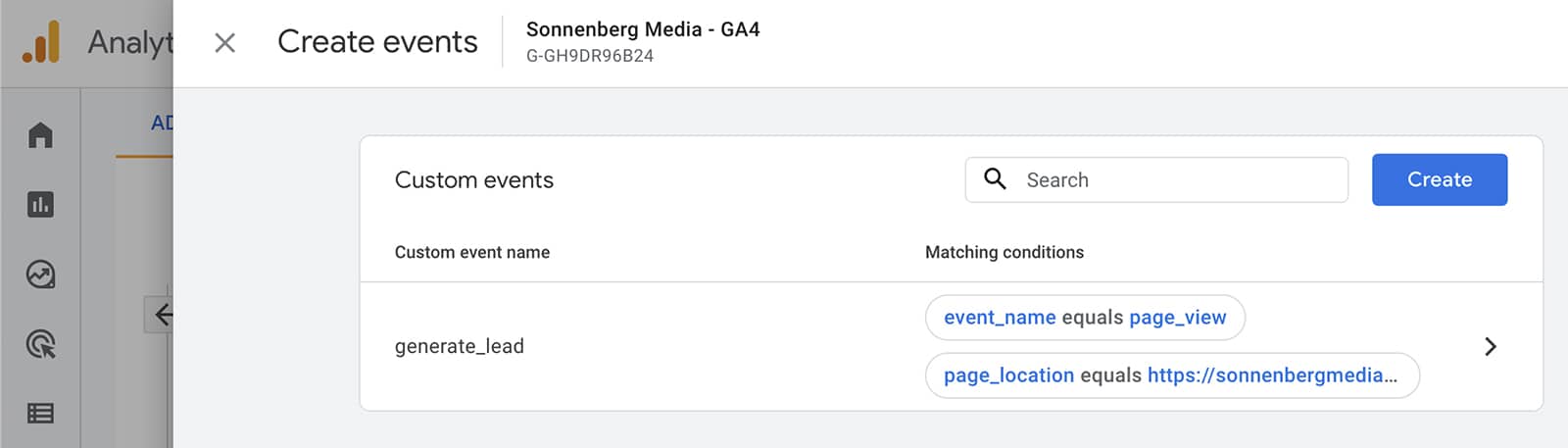
Task: Click the G-GH9DR96B24 measurement ID
Action: [x=590, y=56]
